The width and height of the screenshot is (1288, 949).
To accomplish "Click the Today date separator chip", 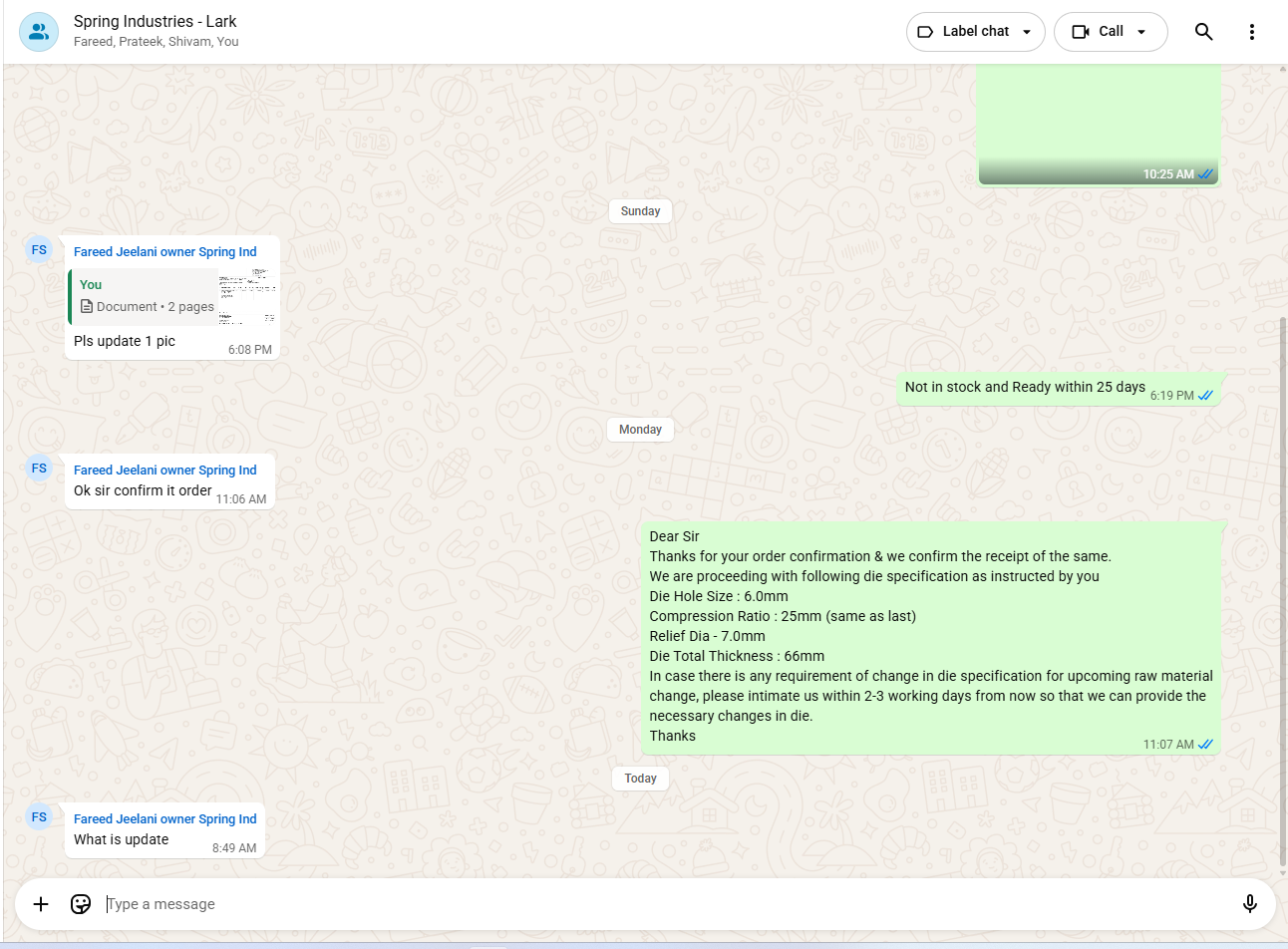I will 640,779.
